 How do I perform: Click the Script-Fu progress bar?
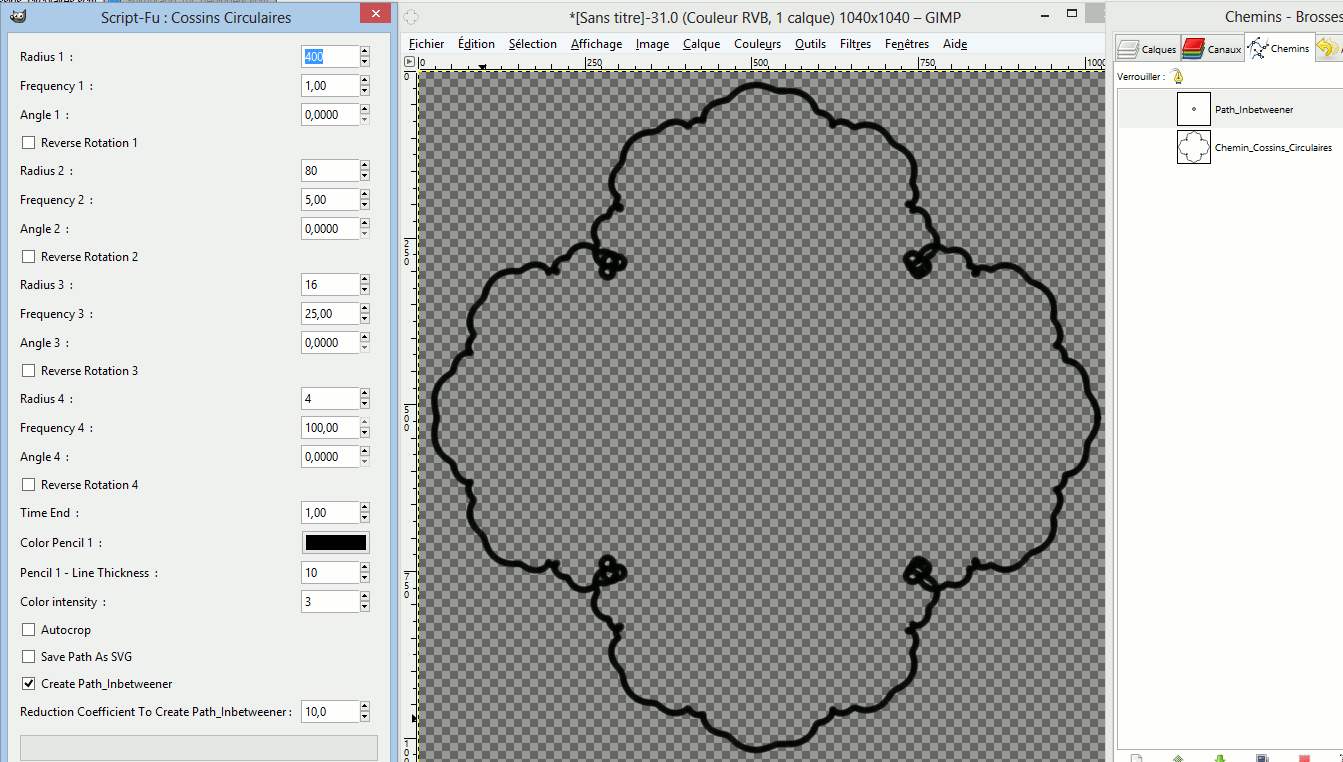tap(199, 748)
